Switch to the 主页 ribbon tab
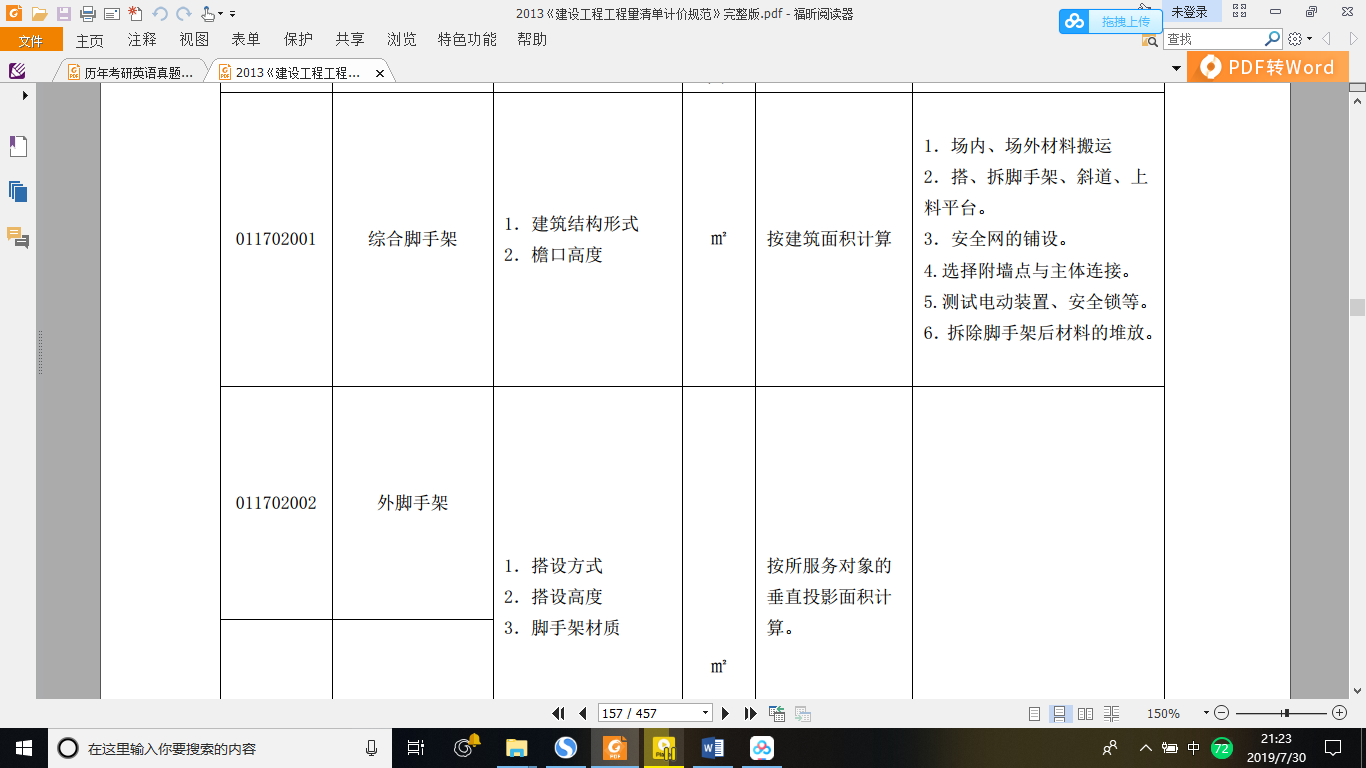This screenshot has height=768, width=1366. 90,40
